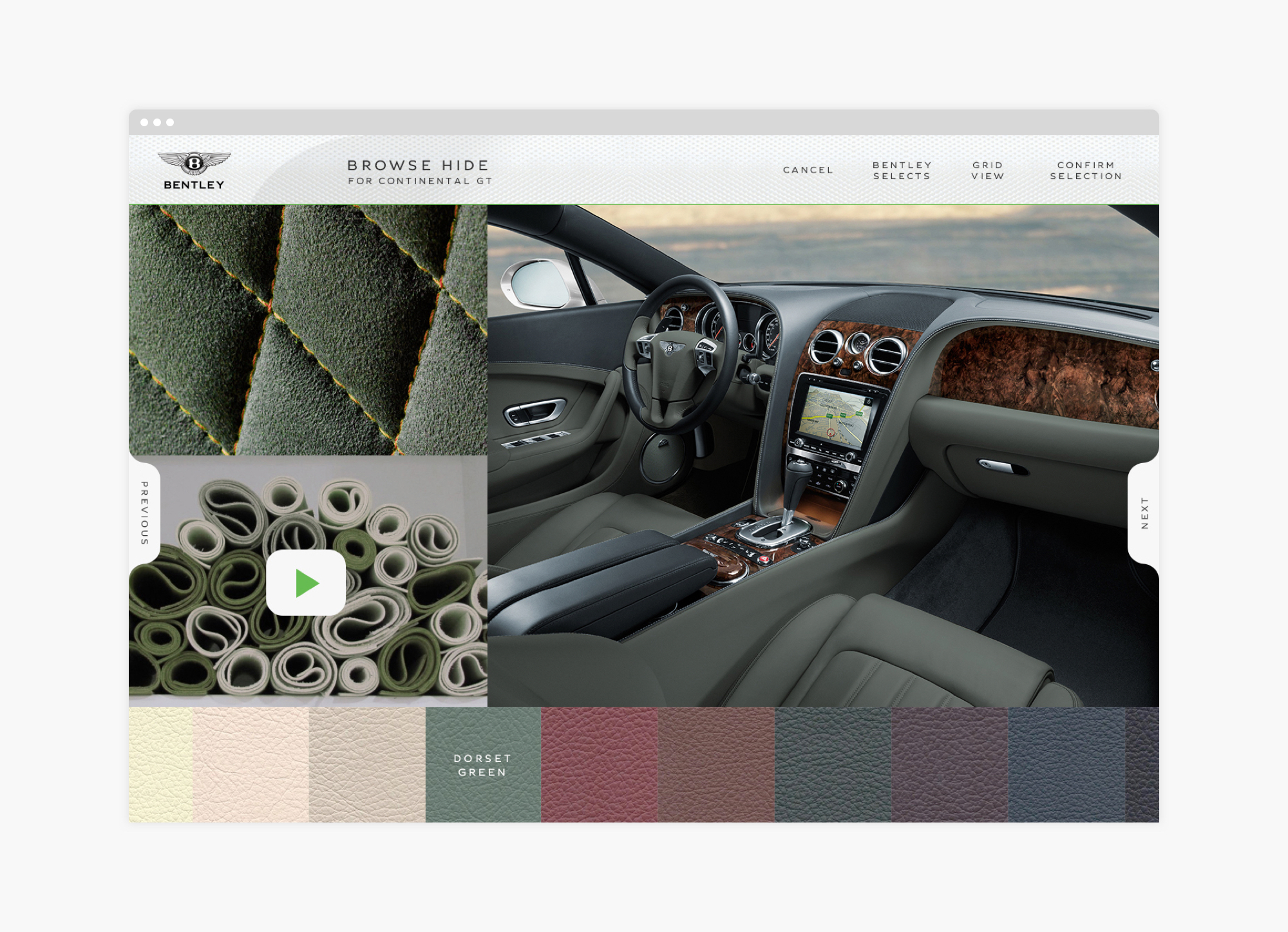Image resolution: width=1288 pixels, height=932 pixels.
Task: Select the navy blue leather swatch
Action: click(1066, 765)
